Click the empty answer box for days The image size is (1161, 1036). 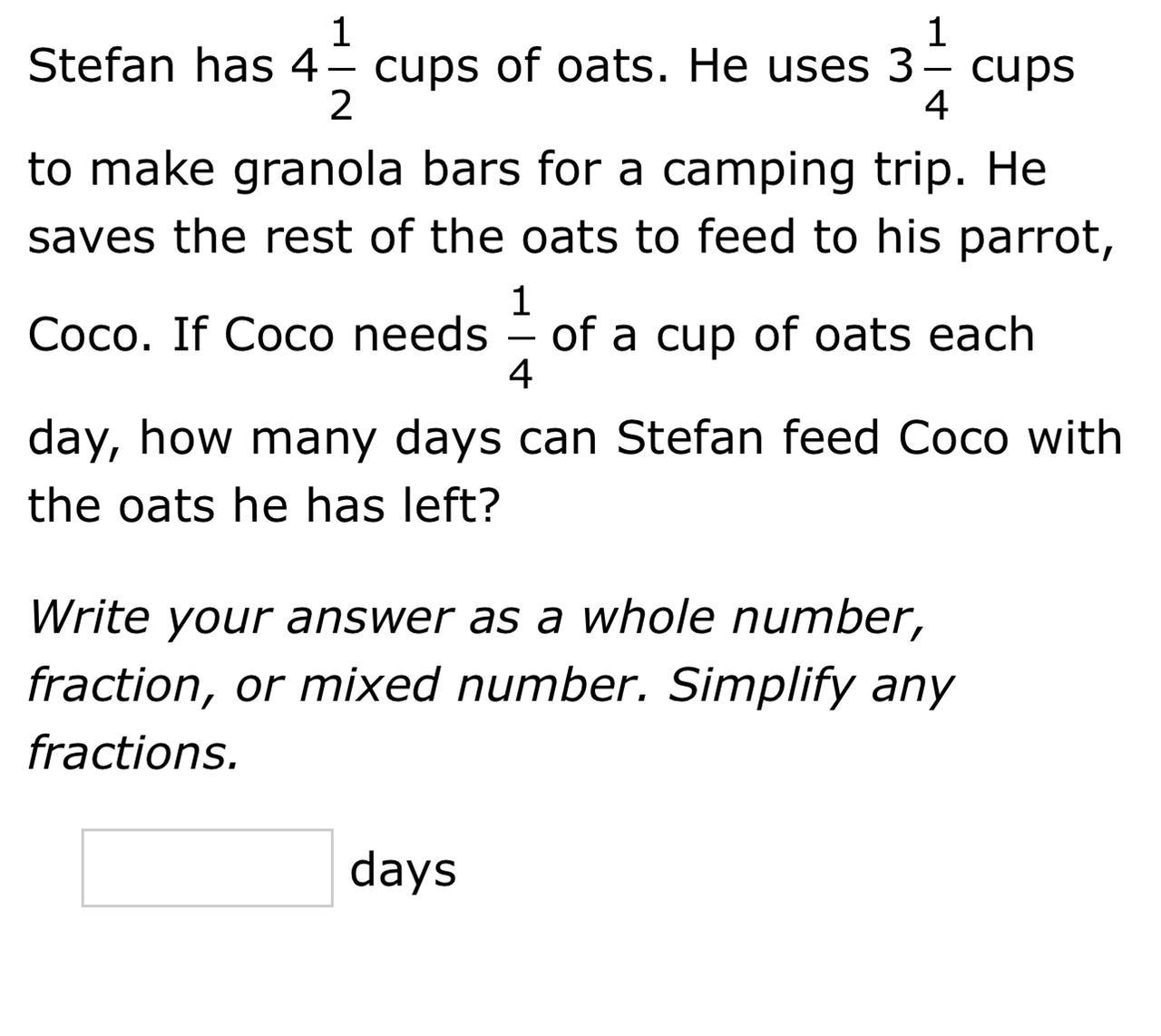(x=207, y=867)
